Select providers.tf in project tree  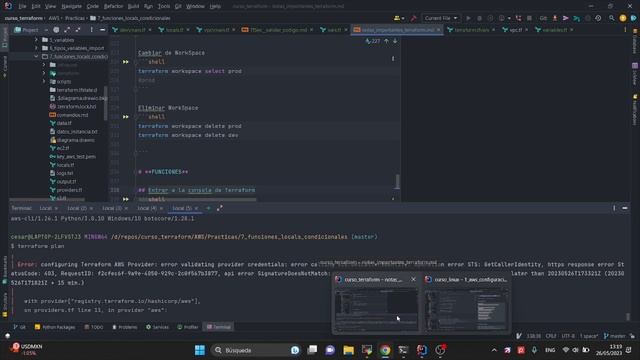point(66,190)
